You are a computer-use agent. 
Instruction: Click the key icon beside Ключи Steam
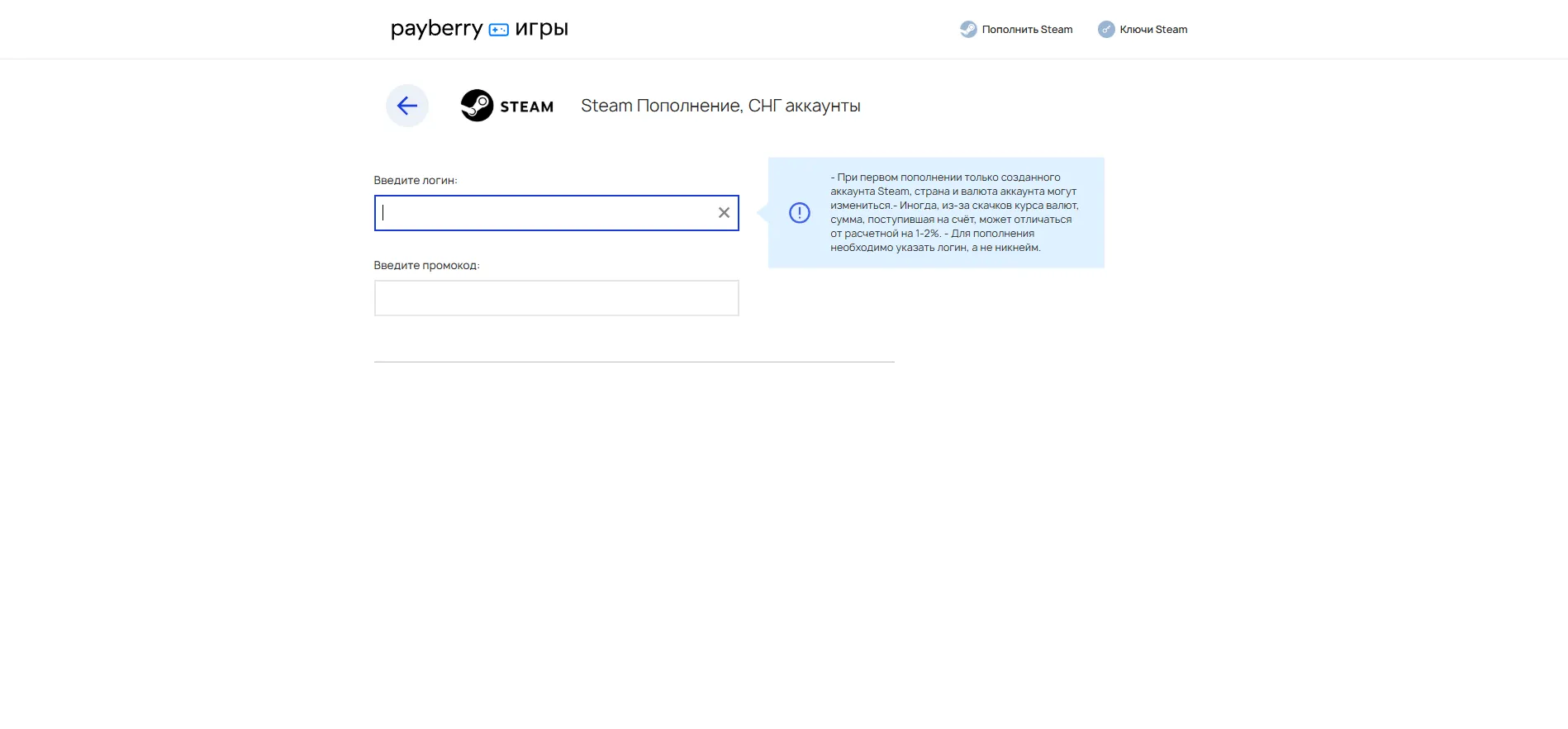coord(1106,30)
